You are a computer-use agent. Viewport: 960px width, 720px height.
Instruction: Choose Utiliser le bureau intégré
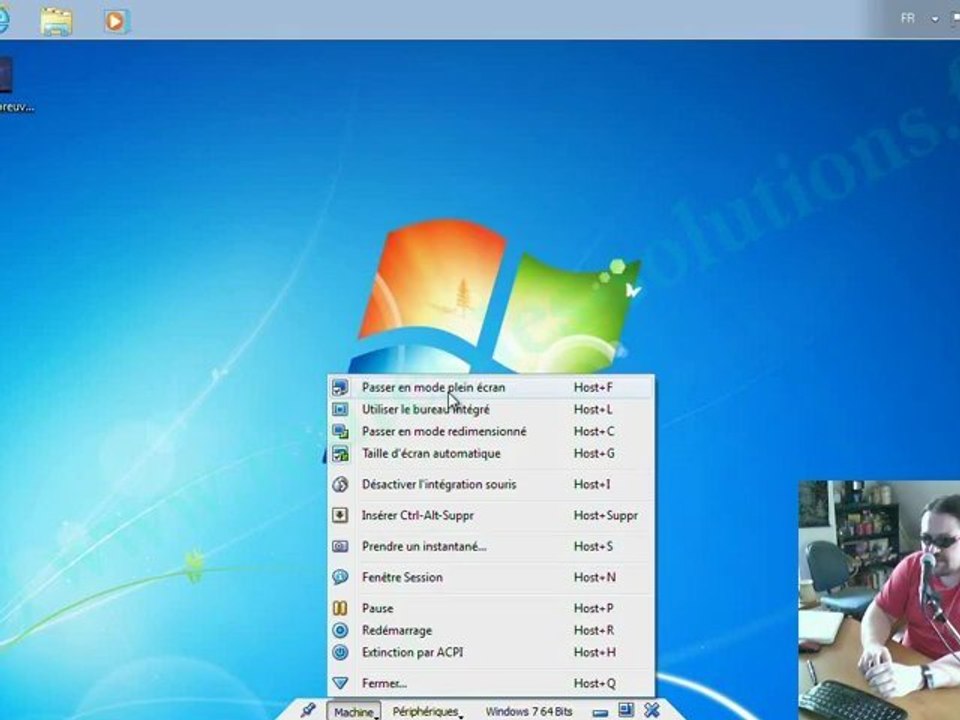[x=491, y=409]
